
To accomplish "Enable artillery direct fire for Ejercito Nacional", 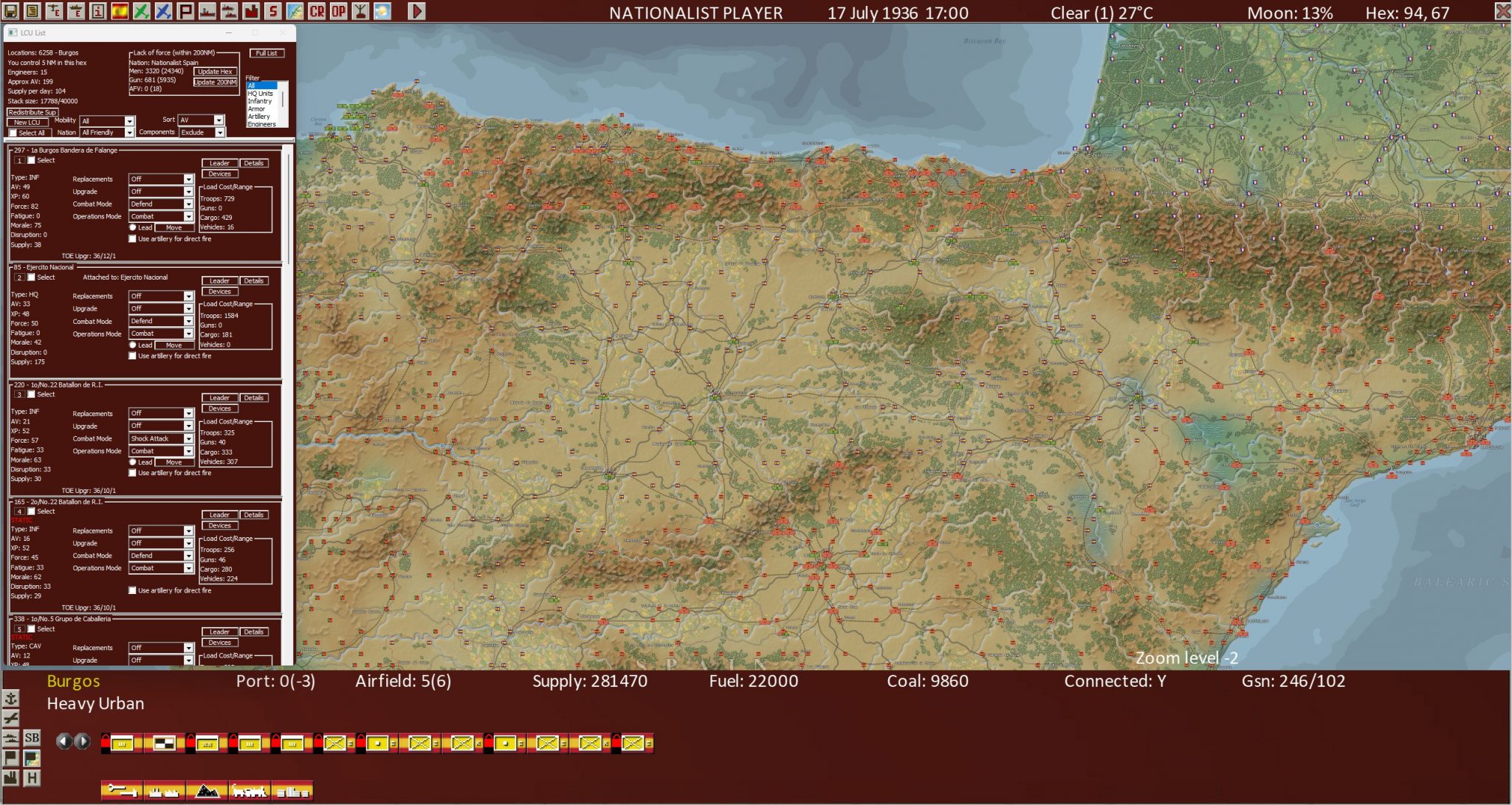I will 133,356.
